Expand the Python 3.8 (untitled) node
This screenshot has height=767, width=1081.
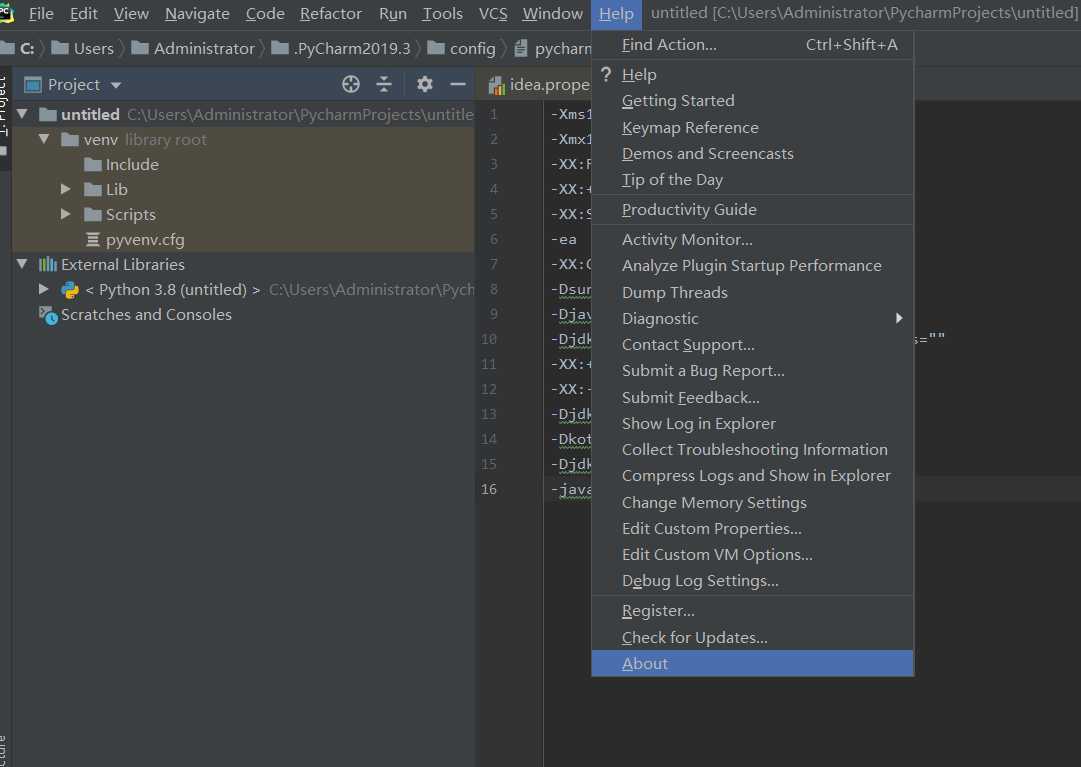[44, 289]
